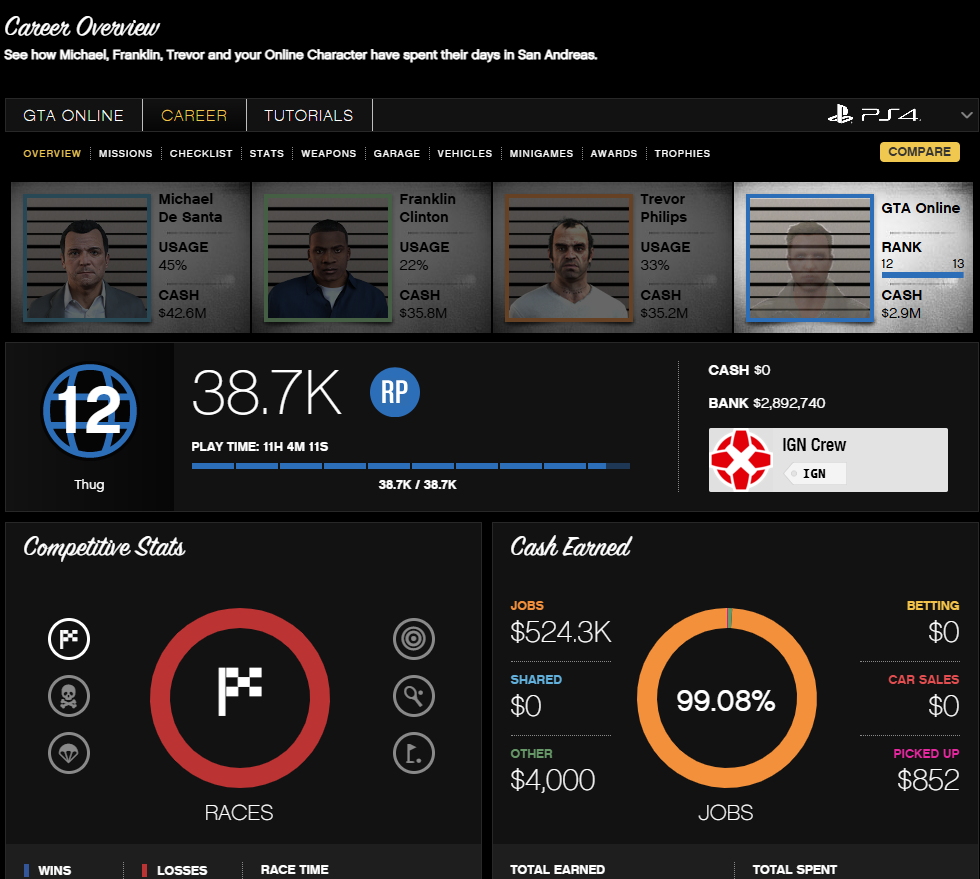This screenshot has width=980, height=879.
Task: Switch to the TUTORIALS tab
Action: tap(309, 115)
